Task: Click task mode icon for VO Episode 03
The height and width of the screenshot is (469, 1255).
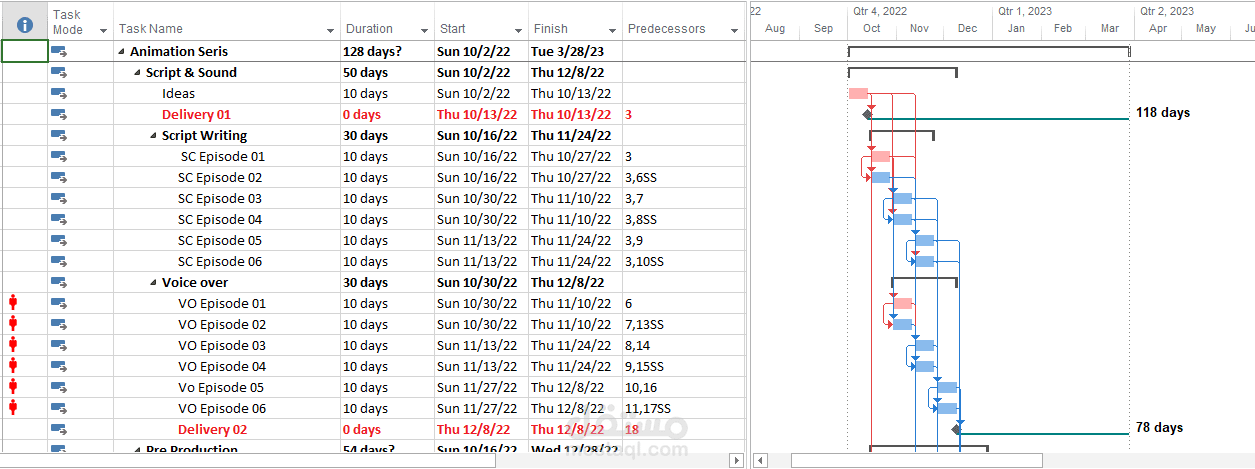Action: 59,345
